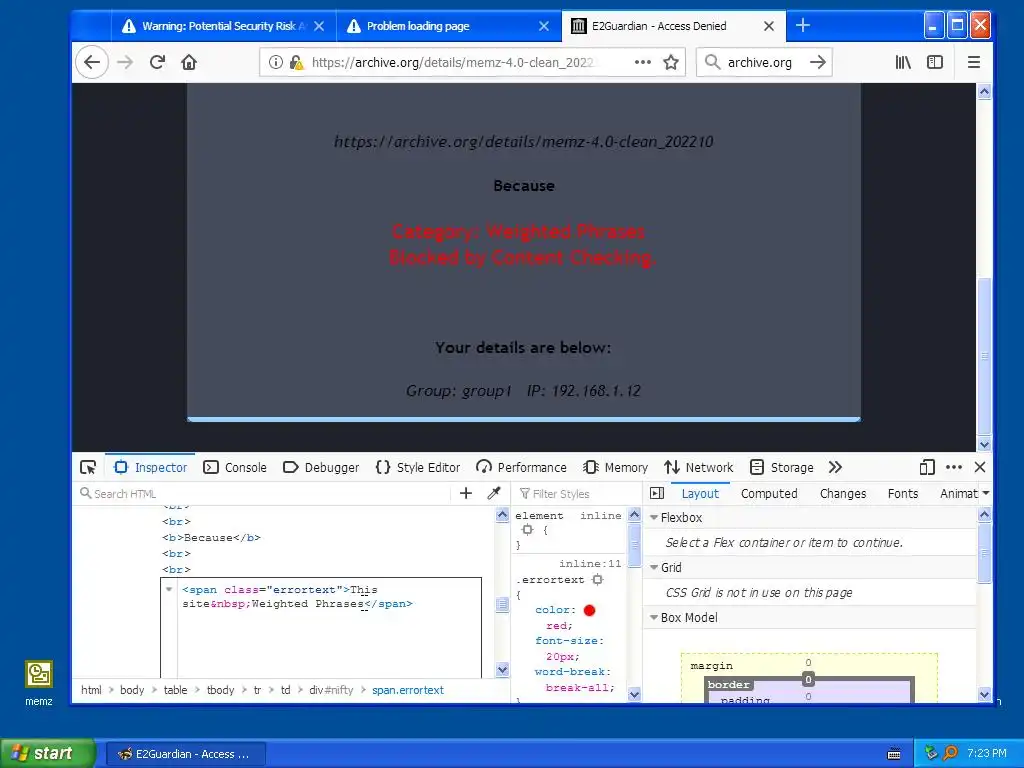The height and width of the screenshot is (768, 1024).
Task: Collapse the Box Model section
Action: pyautogui.click(x=654, y=618)
